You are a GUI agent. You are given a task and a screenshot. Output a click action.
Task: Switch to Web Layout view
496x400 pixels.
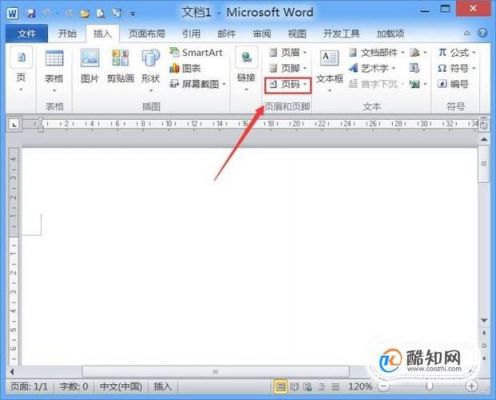308,387
